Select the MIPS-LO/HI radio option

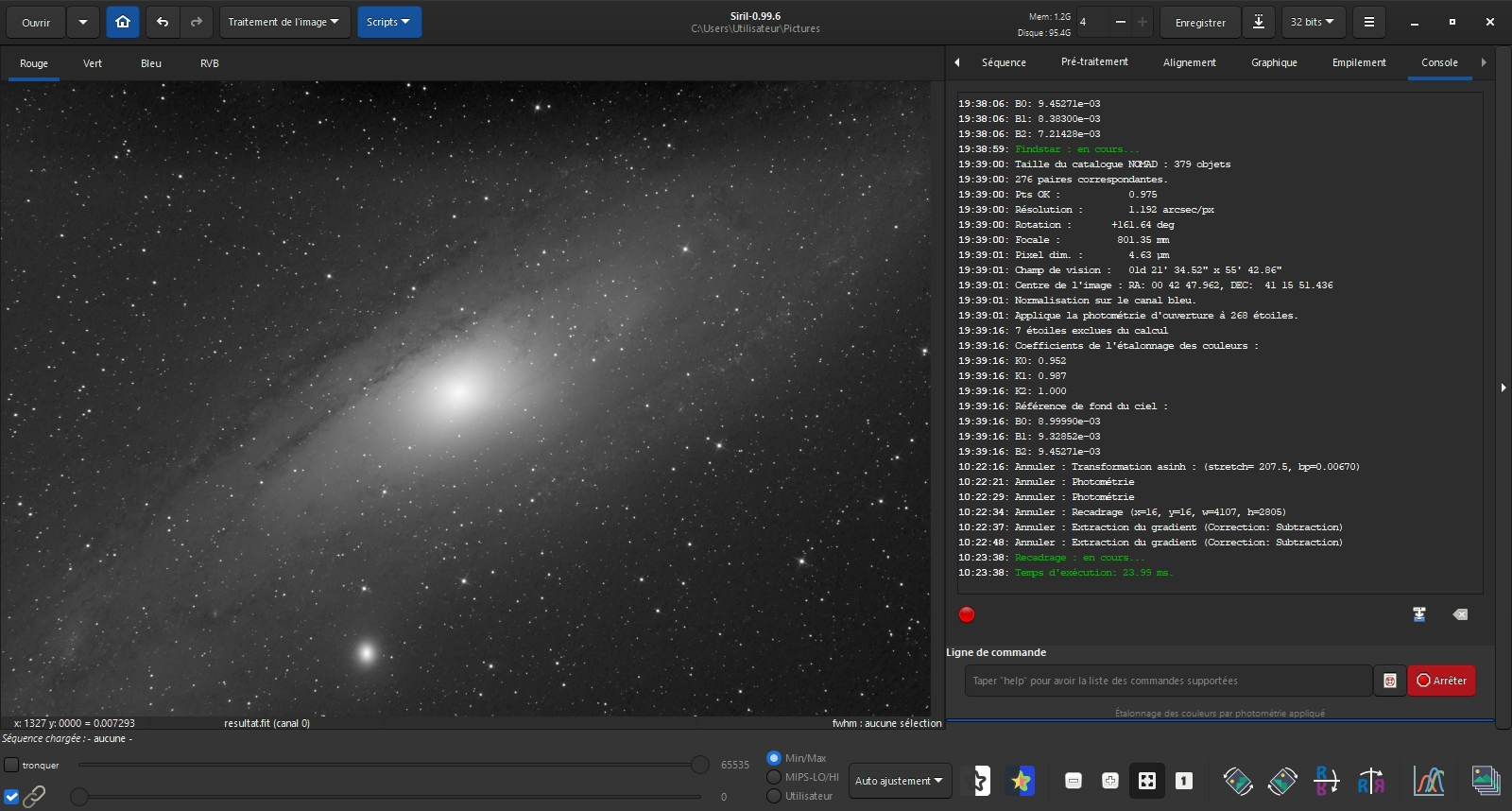click(x=774, y=777)
